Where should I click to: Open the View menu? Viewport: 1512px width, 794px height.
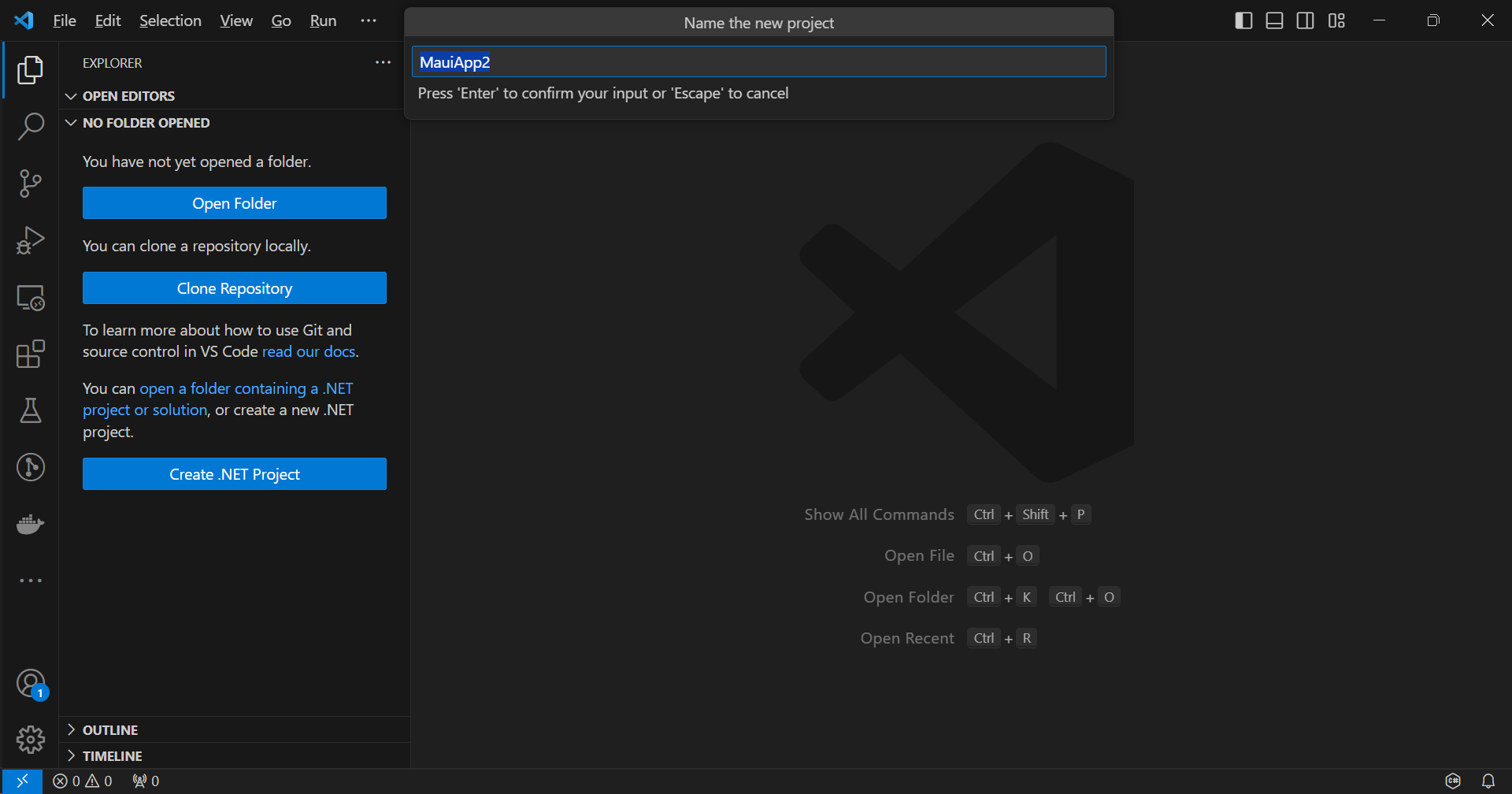pos(236,20)
